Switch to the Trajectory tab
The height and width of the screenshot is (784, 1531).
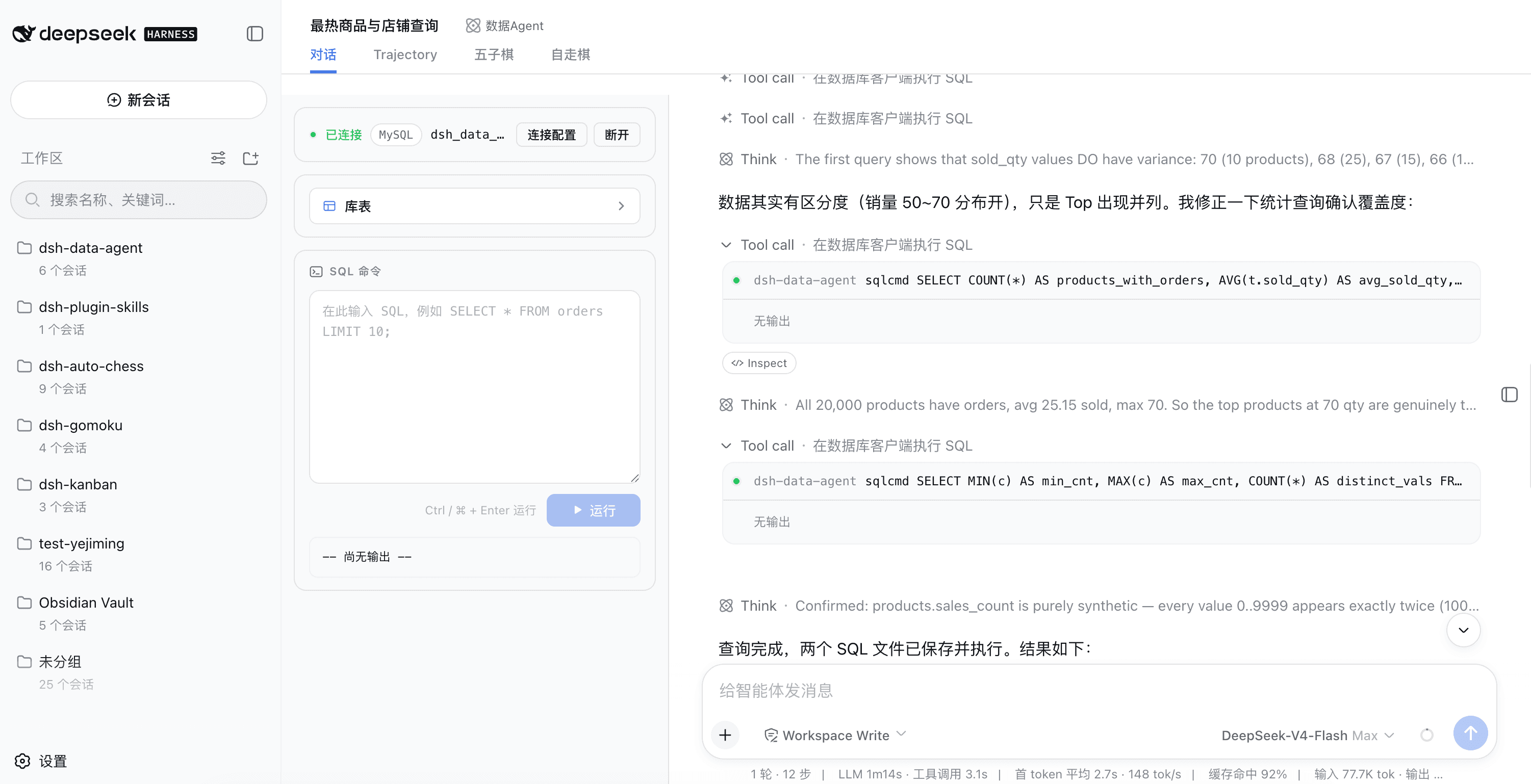(x=405, y=55)
